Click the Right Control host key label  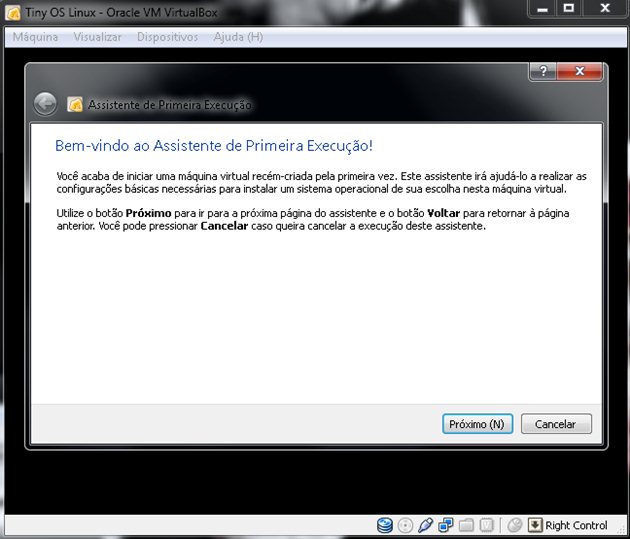(x=576, y=525)
